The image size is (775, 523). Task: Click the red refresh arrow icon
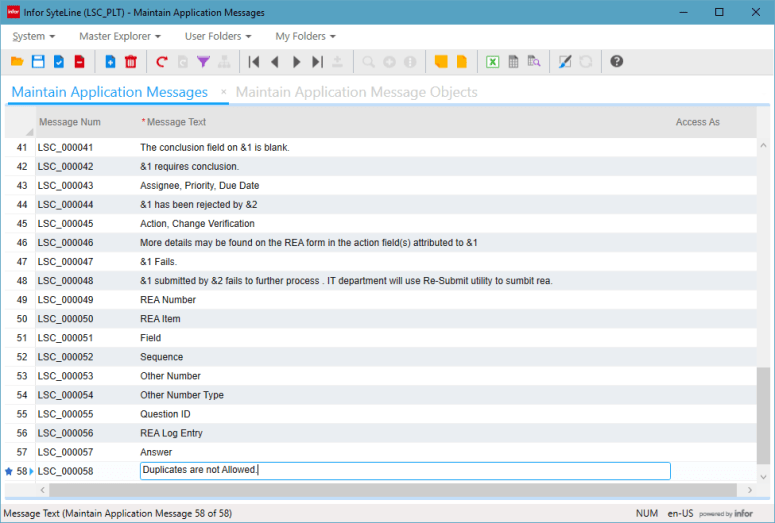pyautogui.click(x=162, y=62)
